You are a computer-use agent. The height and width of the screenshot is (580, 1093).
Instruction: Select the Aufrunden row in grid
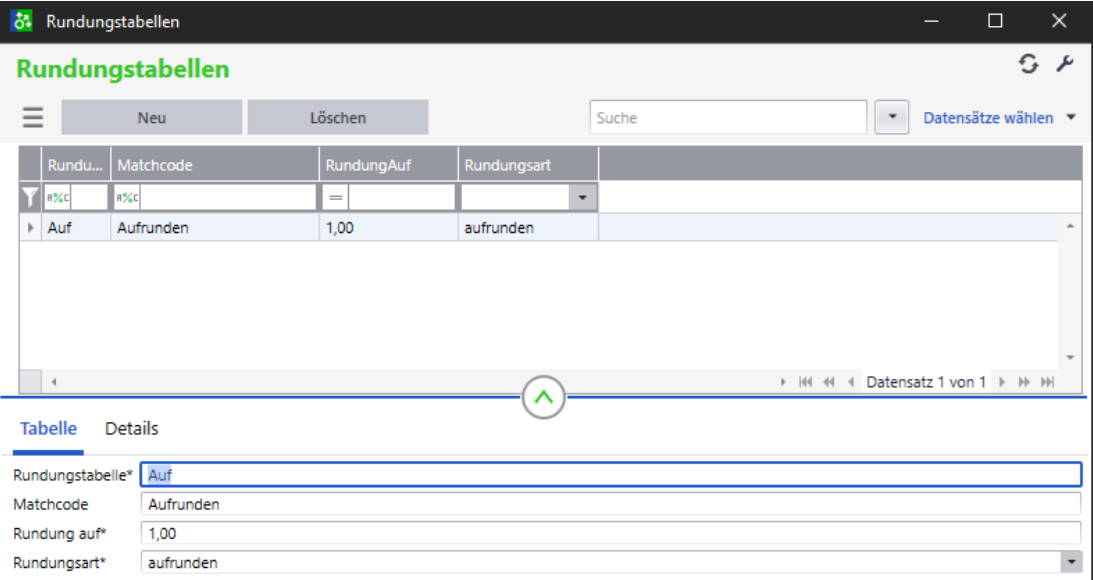click(x=214, y=228)
